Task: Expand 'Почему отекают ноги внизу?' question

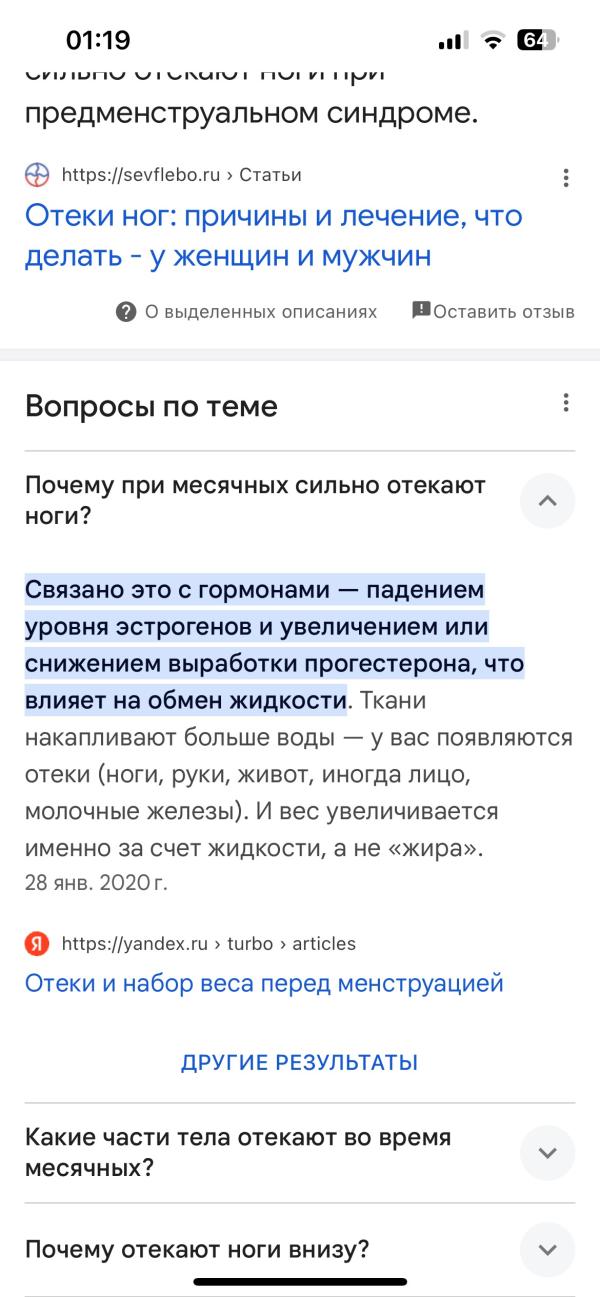Action: [x=547, y=1249]
